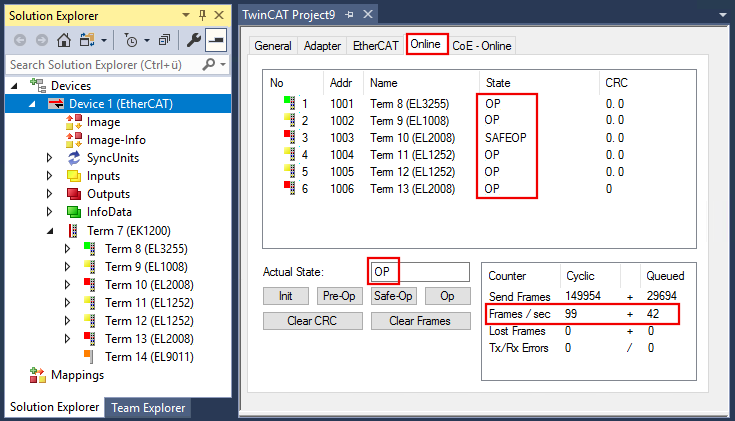
Task: Click the Pending Changes Filter clock icon
Action: pos(131,40)
